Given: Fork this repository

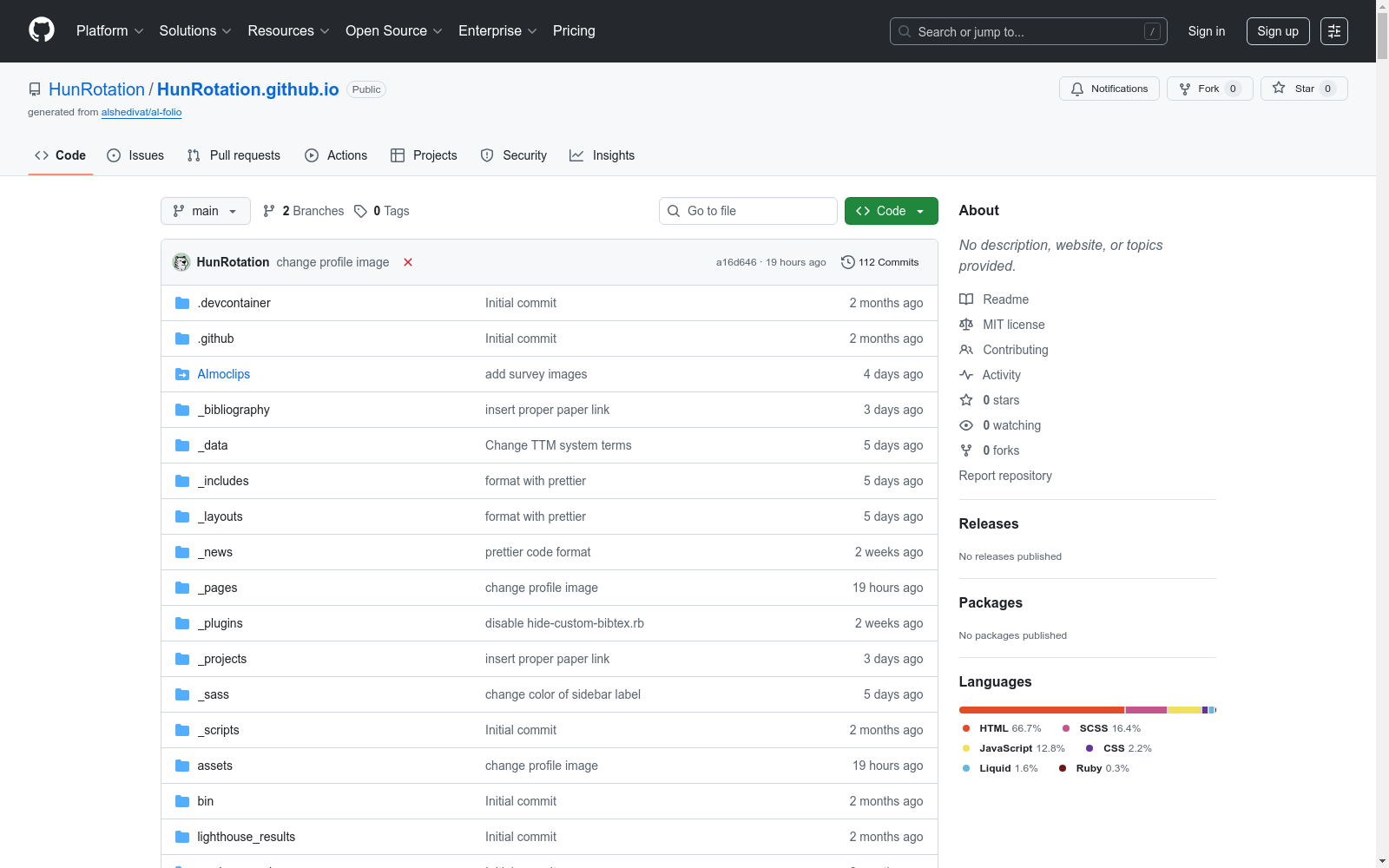Looking at the screenshot, I should pyautogui.click(x=1209, y=89).
